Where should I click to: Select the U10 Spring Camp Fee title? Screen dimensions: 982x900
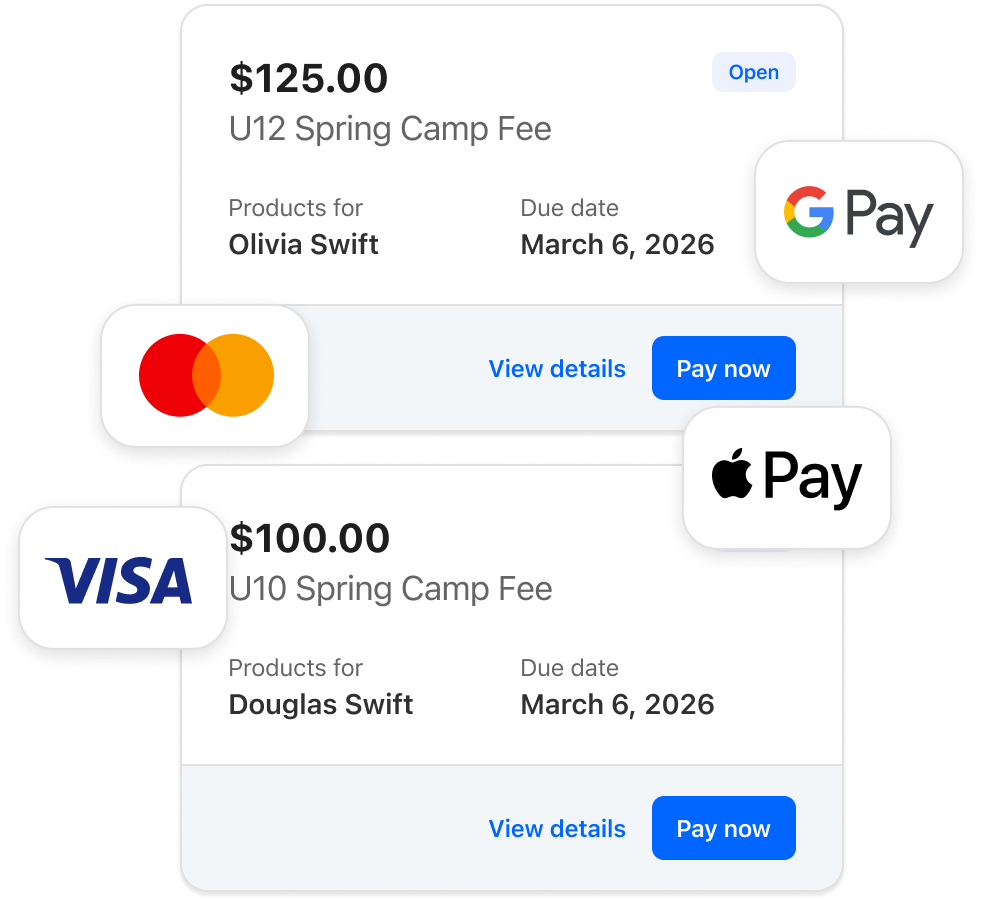pos(391,589)
